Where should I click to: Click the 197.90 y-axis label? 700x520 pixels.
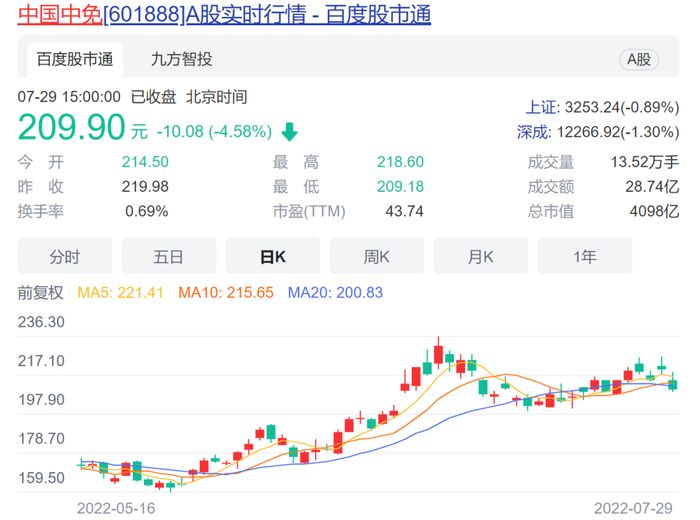pyautogui.click(x=41, y=399)
